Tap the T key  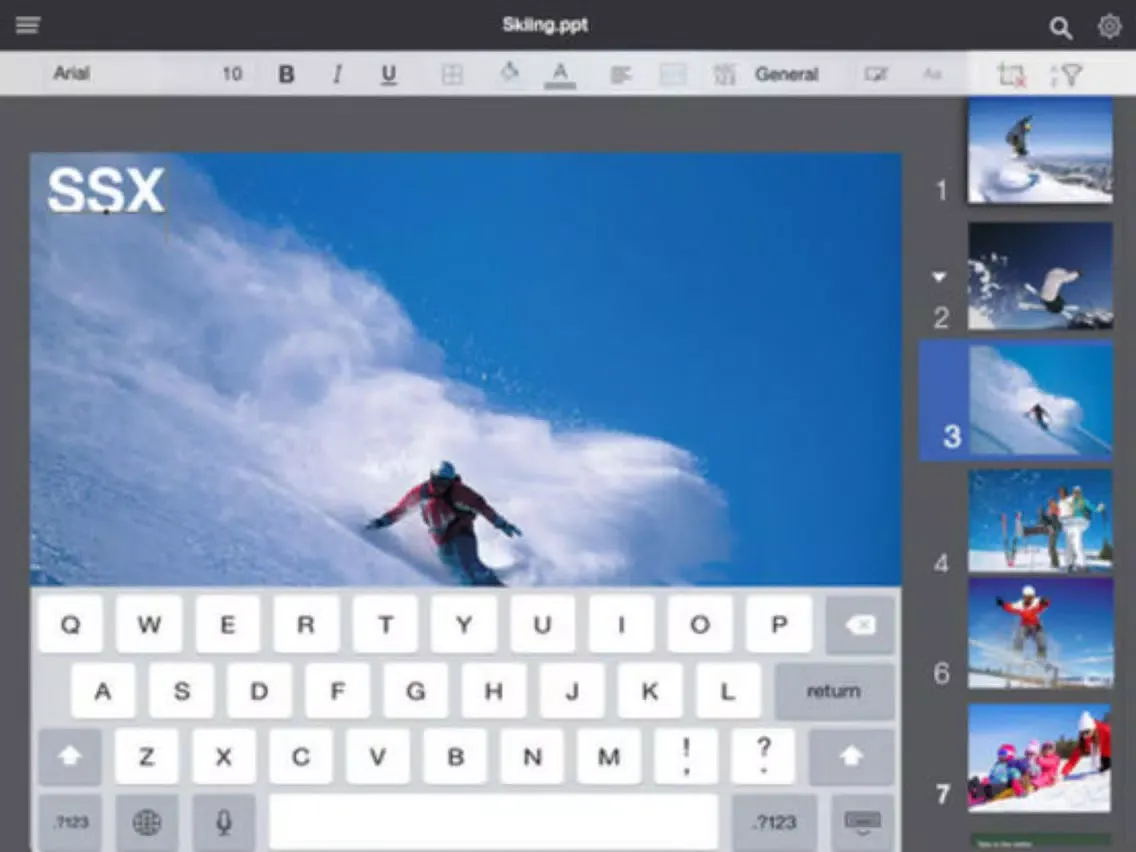(385, 625)
